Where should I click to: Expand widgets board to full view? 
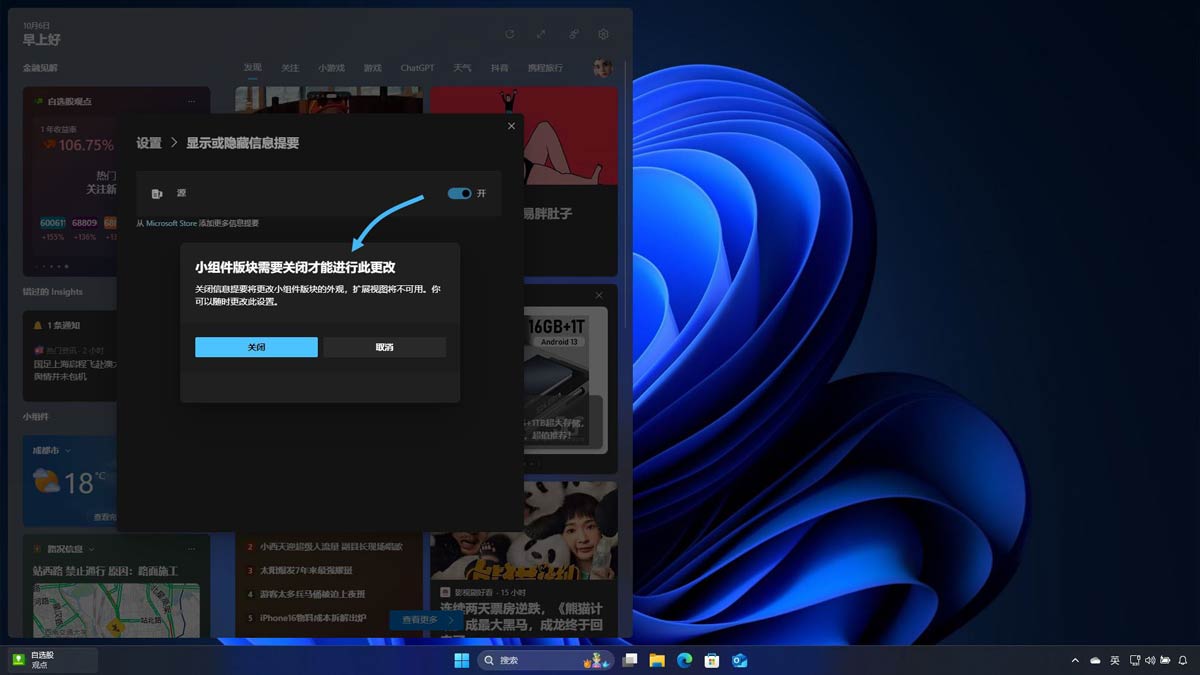(541, 34)
